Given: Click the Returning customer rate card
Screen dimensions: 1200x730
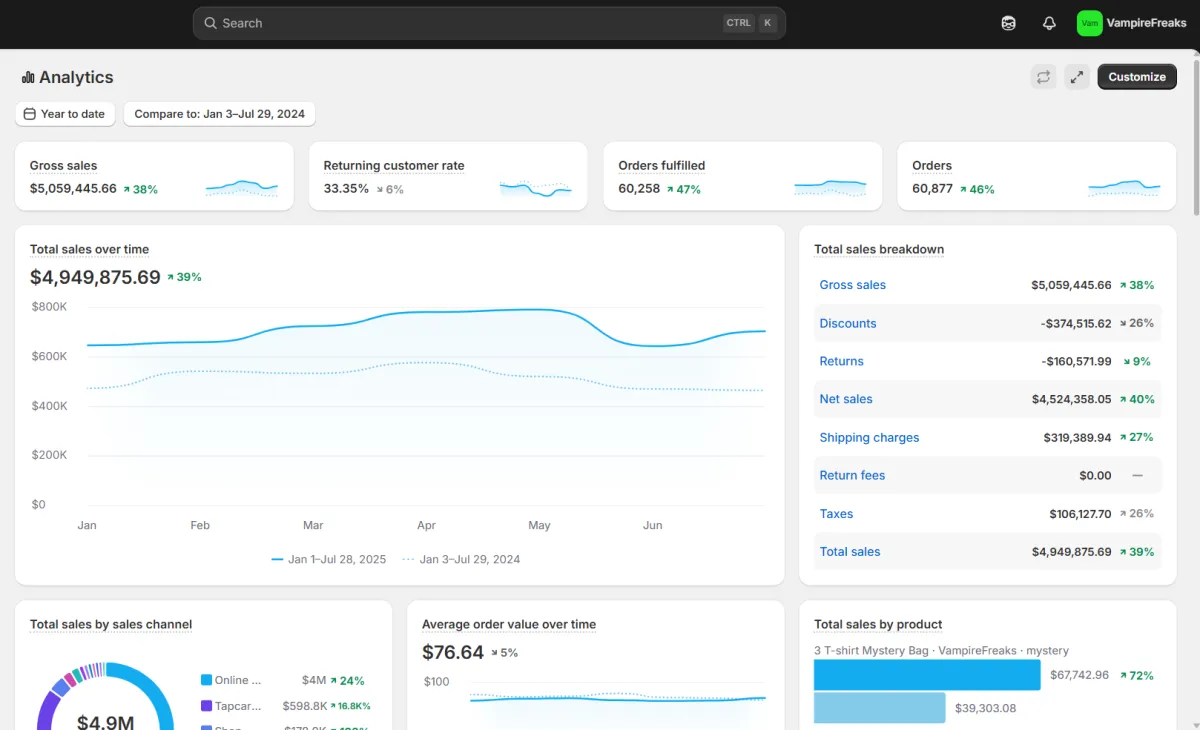Looking at the screenshot, I should coord(448,176).
